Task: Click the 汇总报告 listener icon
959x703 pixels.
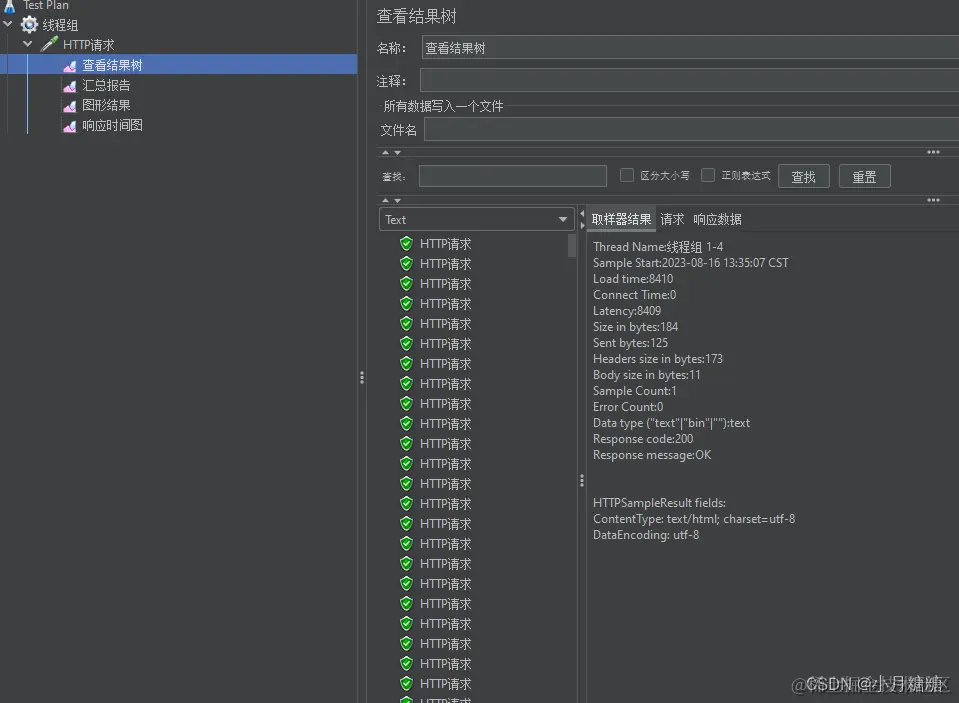Action: point(70,86)
